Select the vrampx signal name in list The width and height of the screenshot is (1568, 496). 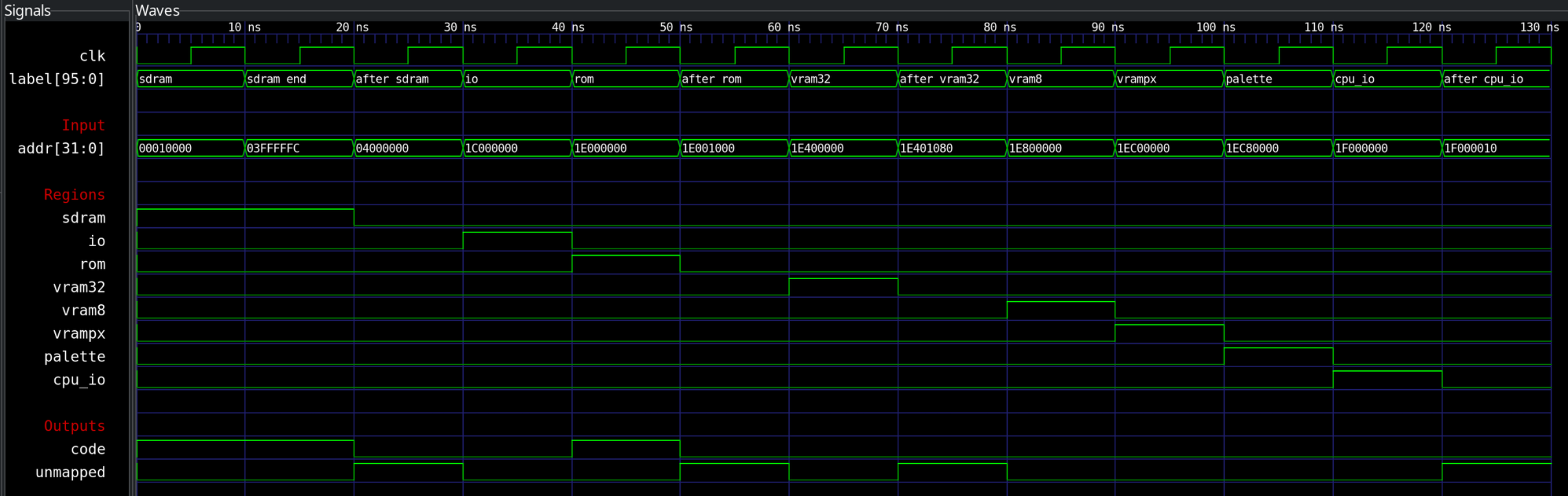(x=78, y=333)
